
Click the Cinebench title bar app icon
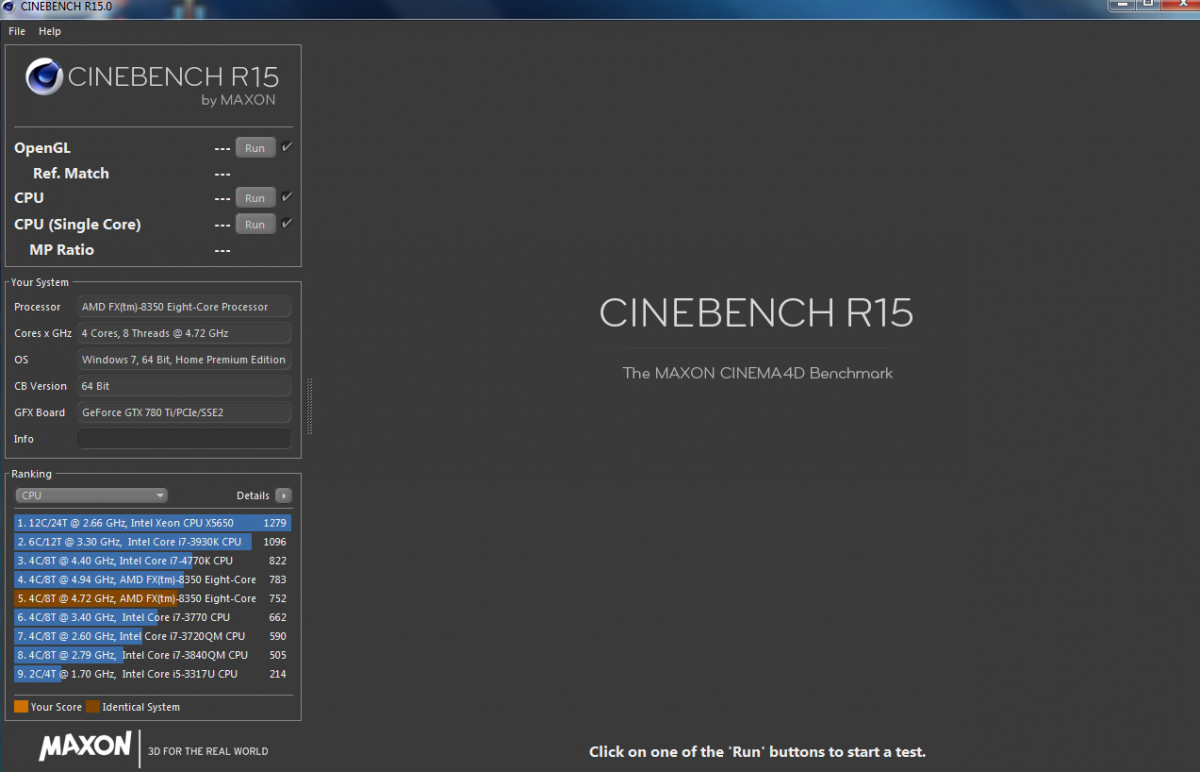pos(9,6)
